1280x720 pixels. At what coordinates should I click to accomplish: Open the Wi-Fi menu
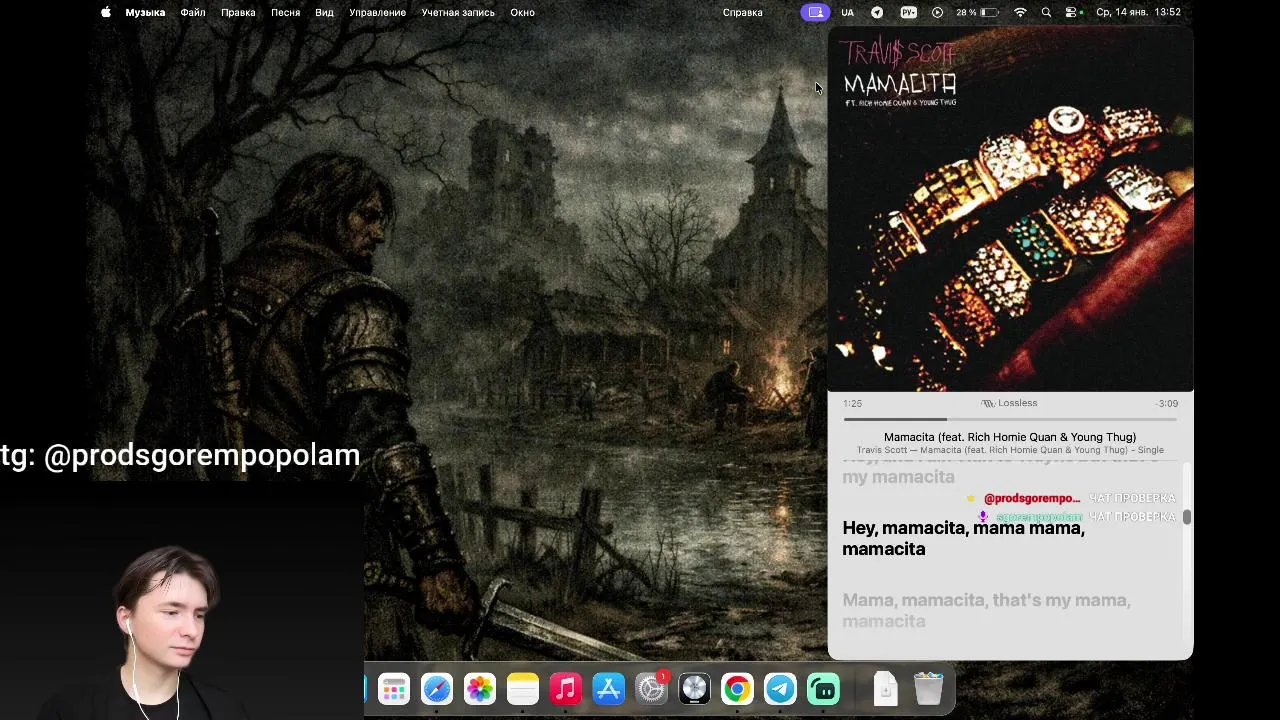pos(1020,12)
